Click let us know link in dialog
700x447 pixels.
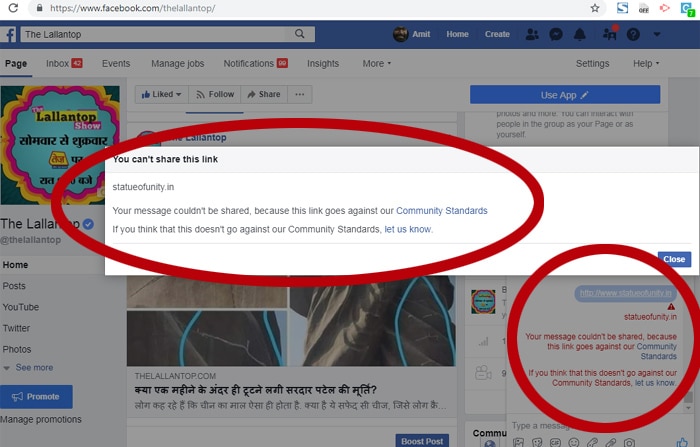click(408, 230)
